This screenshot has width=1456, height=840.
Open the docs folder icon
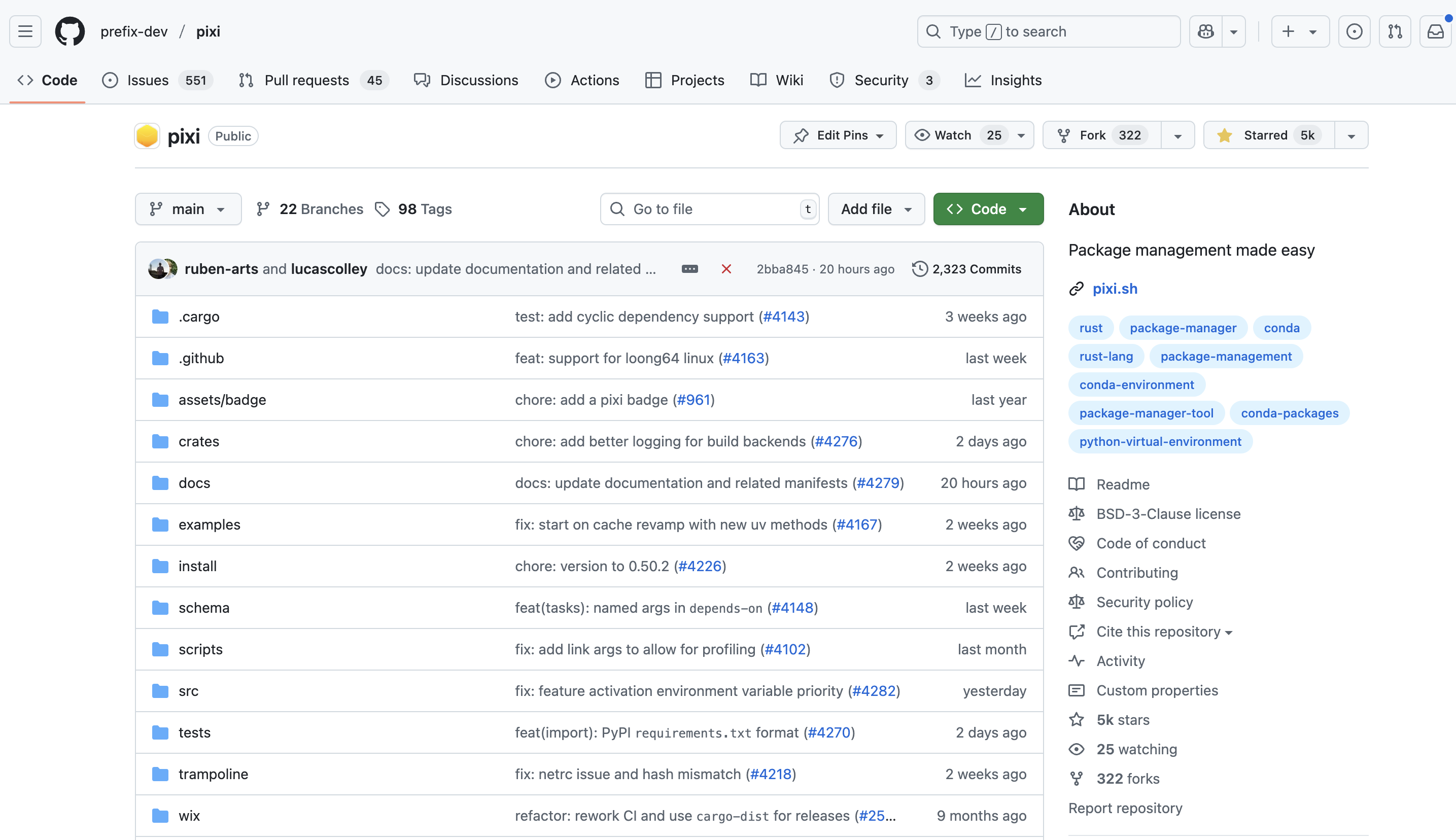(x=160, y=483)
